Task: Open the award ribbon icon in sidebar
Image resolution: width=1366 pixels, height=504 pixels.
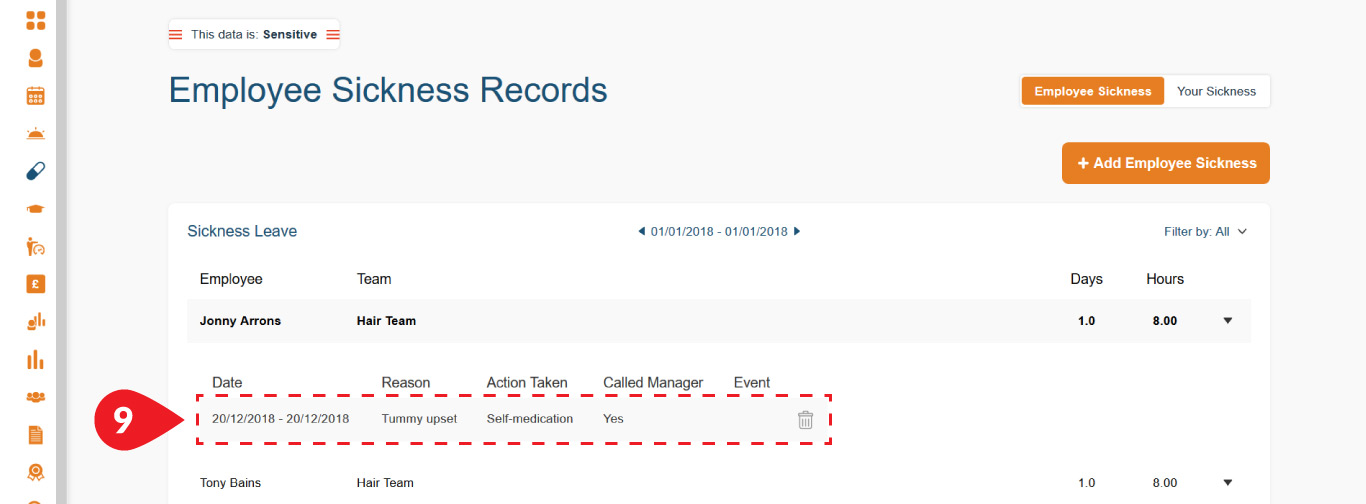Action: [35, 471]
